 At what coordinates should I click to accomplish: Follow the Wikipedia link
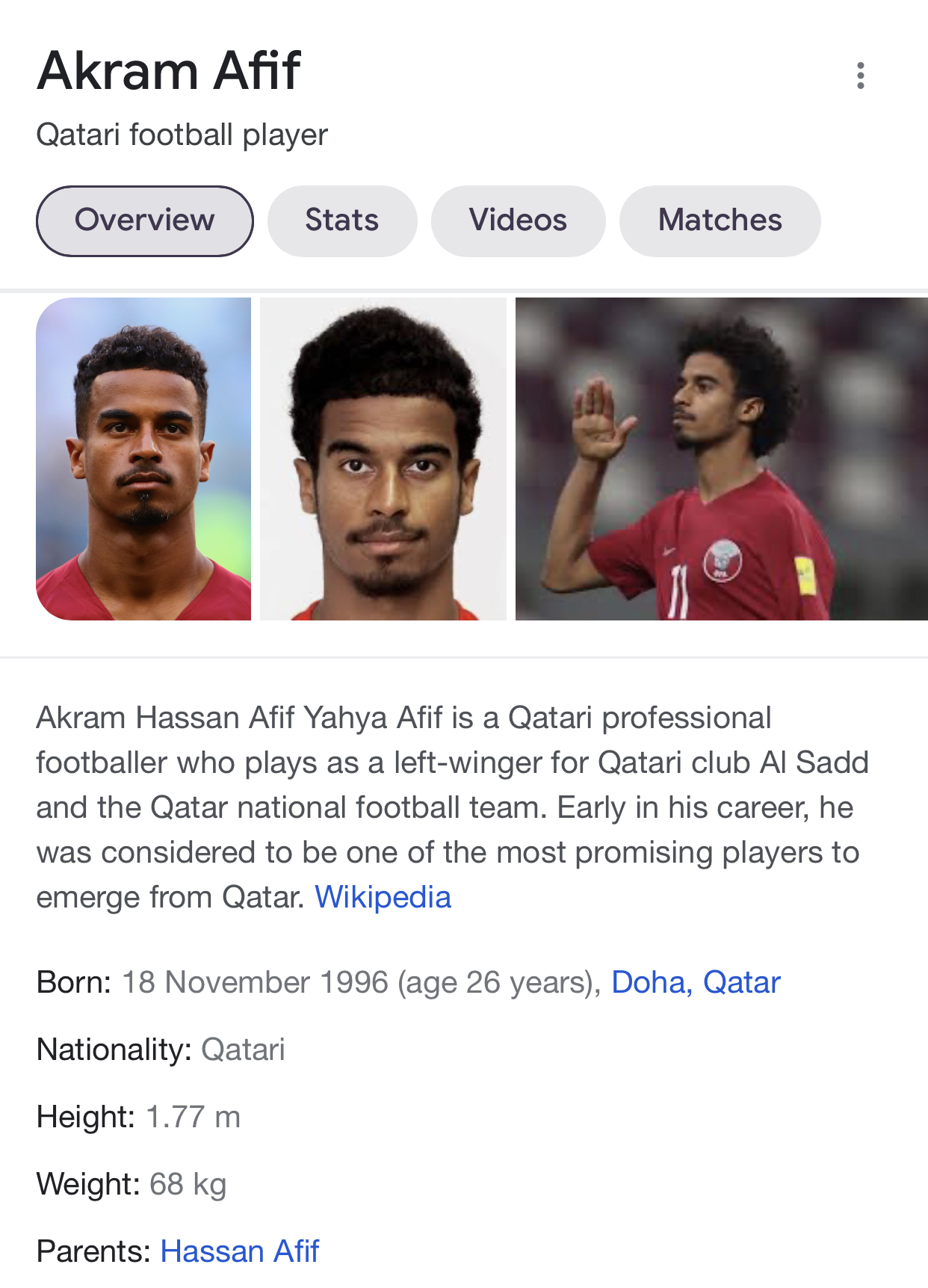[383, 897]
